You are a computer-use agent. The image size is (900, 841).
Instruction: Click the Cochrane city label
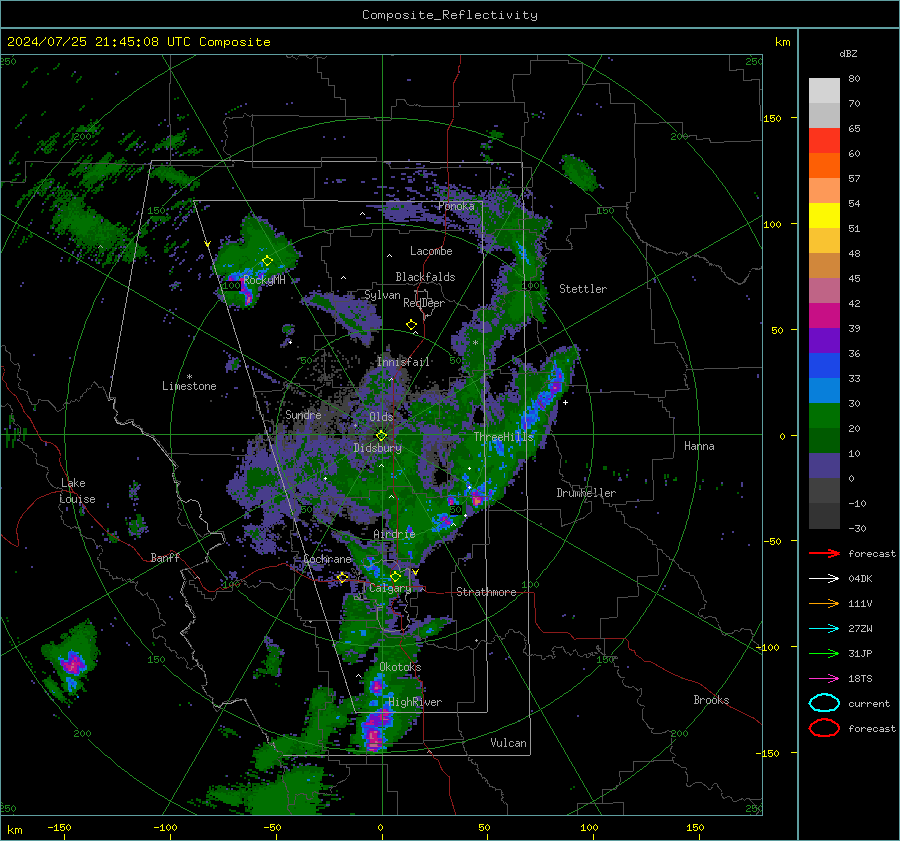pyautogui.click(x=327, y=559)
